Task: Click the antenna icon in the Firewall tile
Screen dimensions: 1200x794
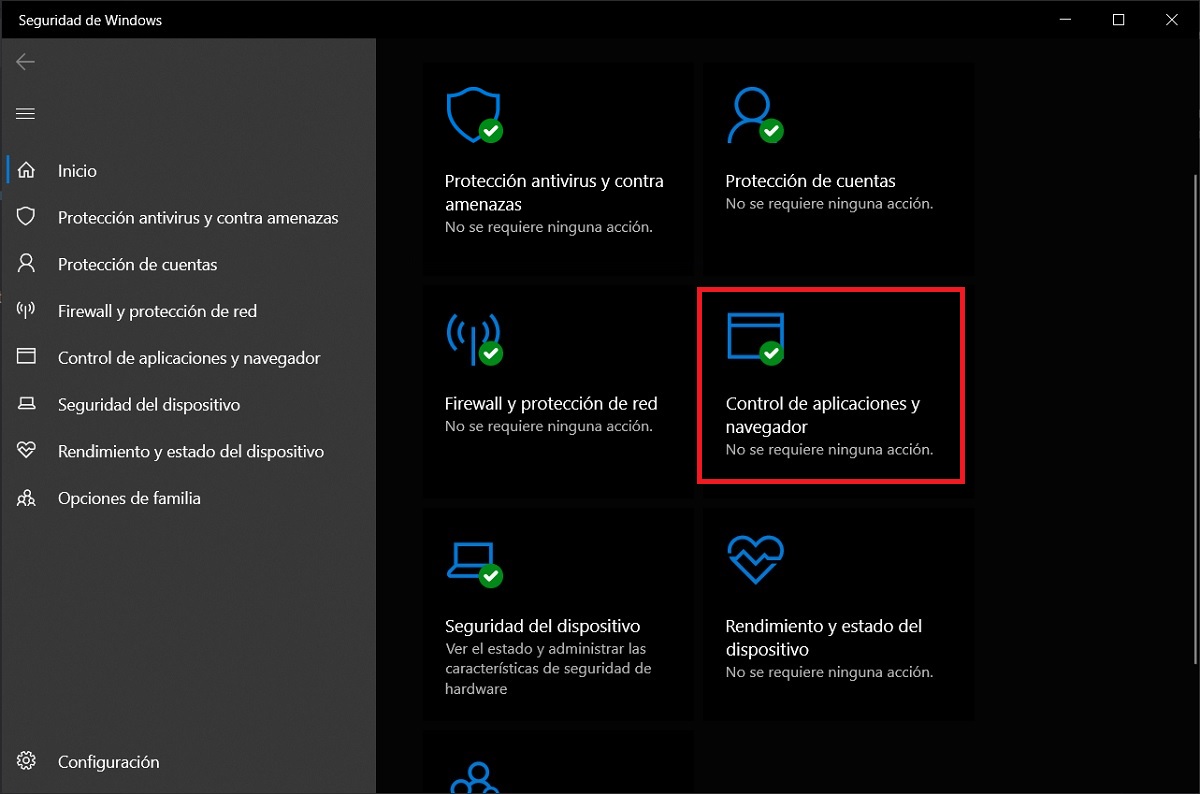Action: tap(472, 338)
